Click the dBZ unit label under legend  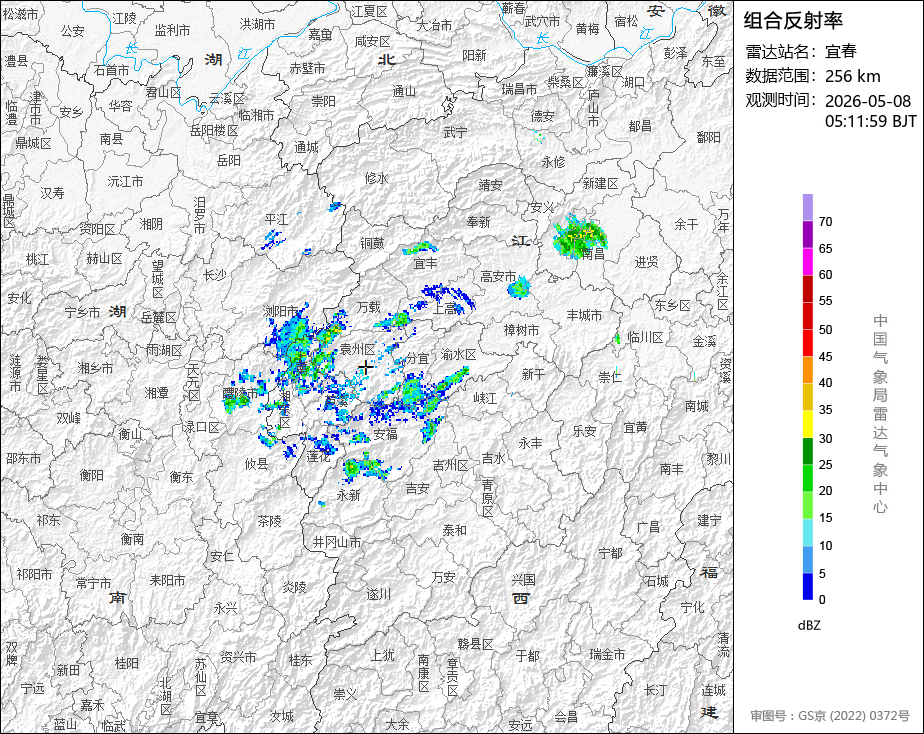click(809, 626)
